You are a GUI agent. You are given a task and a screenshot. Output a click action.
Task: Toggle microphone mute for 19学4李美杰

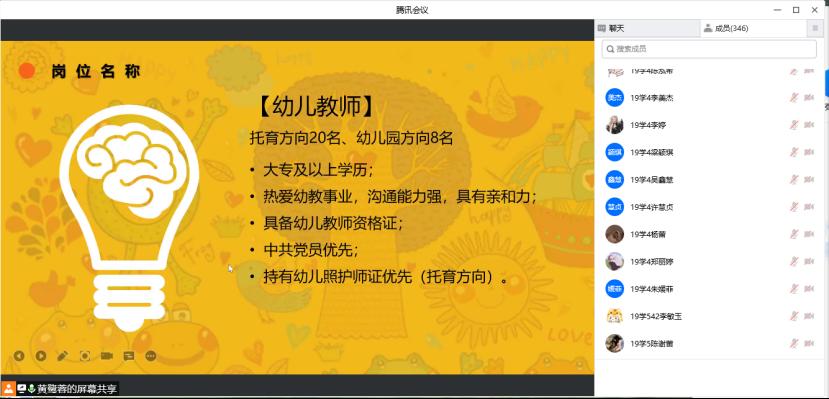(794, 97)
